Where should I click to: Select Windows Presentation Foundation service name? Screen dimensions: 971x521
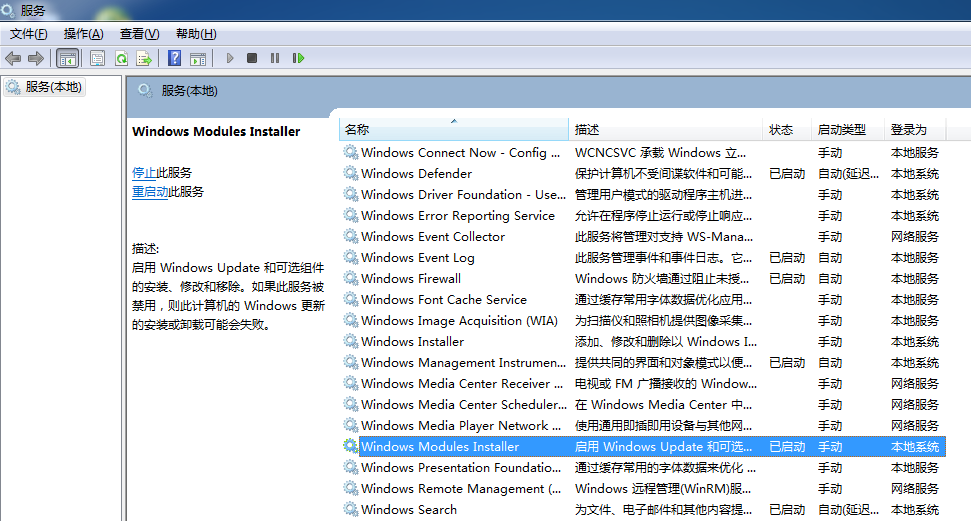coord(461,468)
